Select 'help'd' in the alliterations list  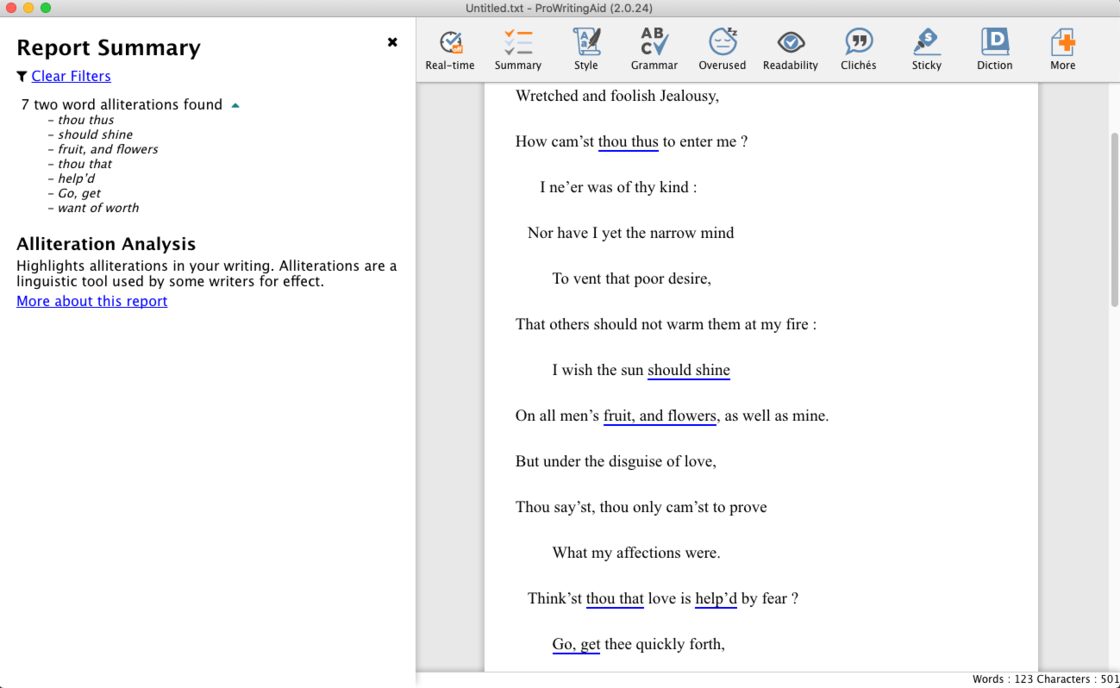[x=76, y=179]
